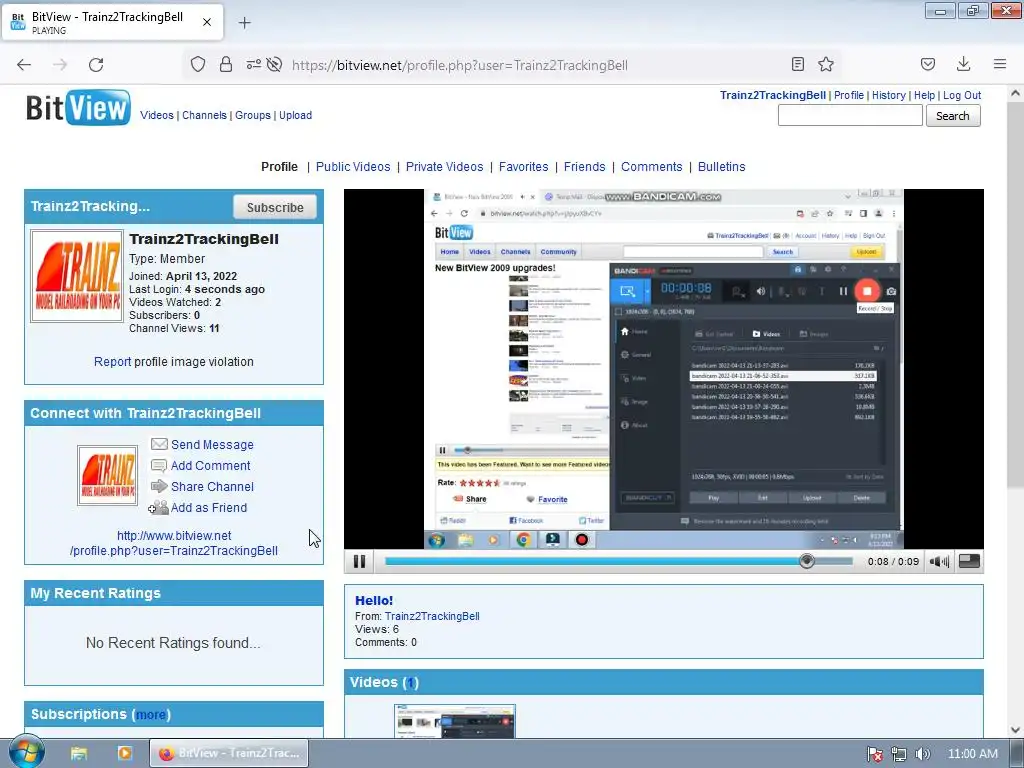
Task: Click the BitView logo
Action: 78,107
